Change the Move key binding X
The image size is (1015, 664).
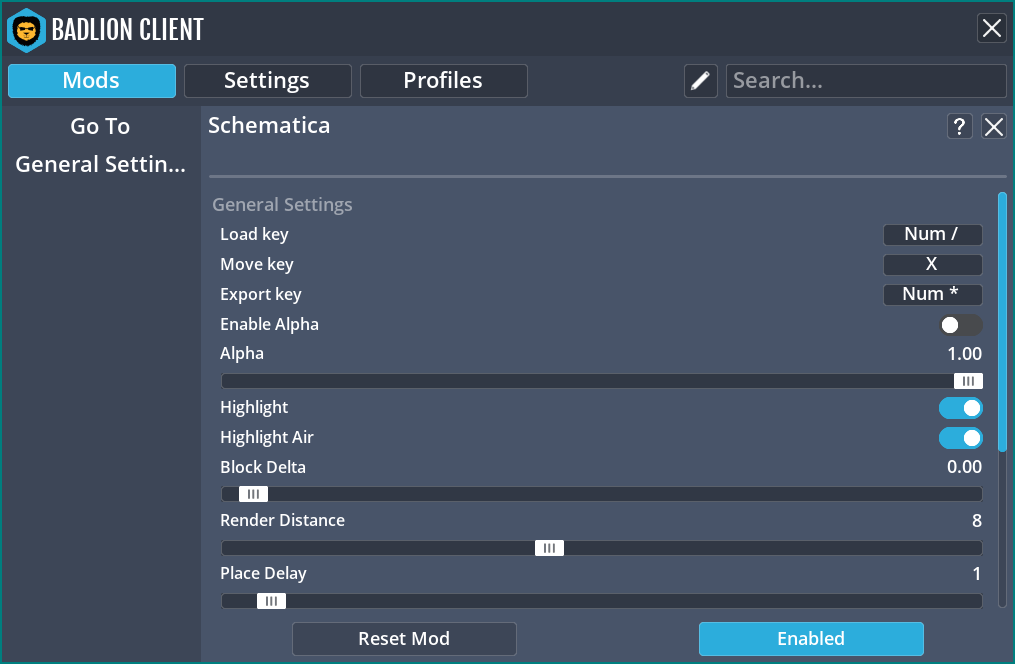pos(932,264)
